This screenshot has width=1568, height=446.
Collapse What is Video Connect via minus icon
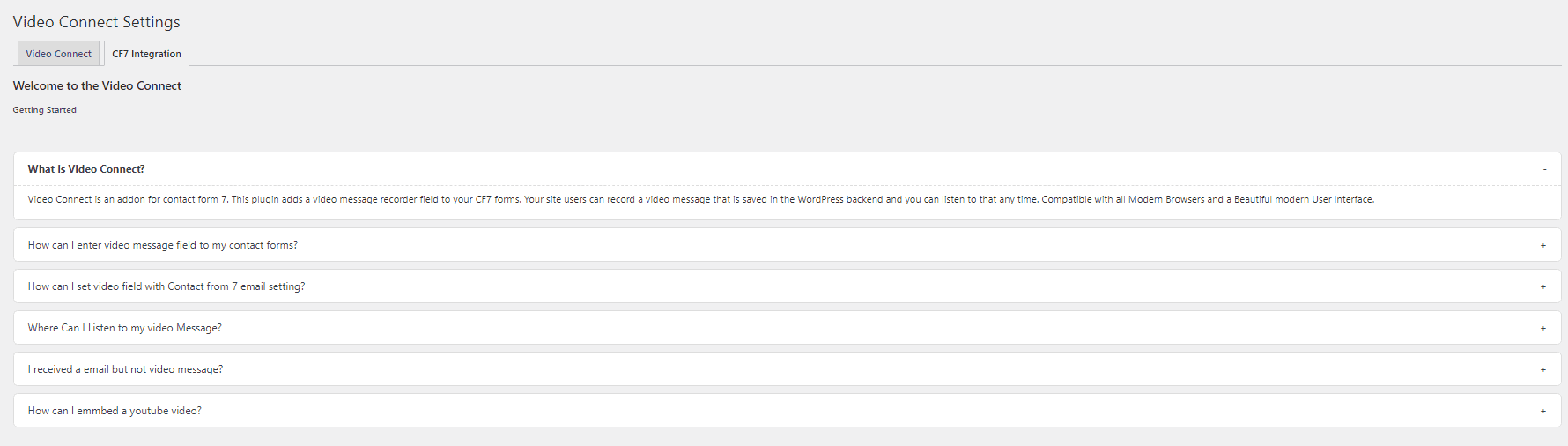tap(1544, 169)
